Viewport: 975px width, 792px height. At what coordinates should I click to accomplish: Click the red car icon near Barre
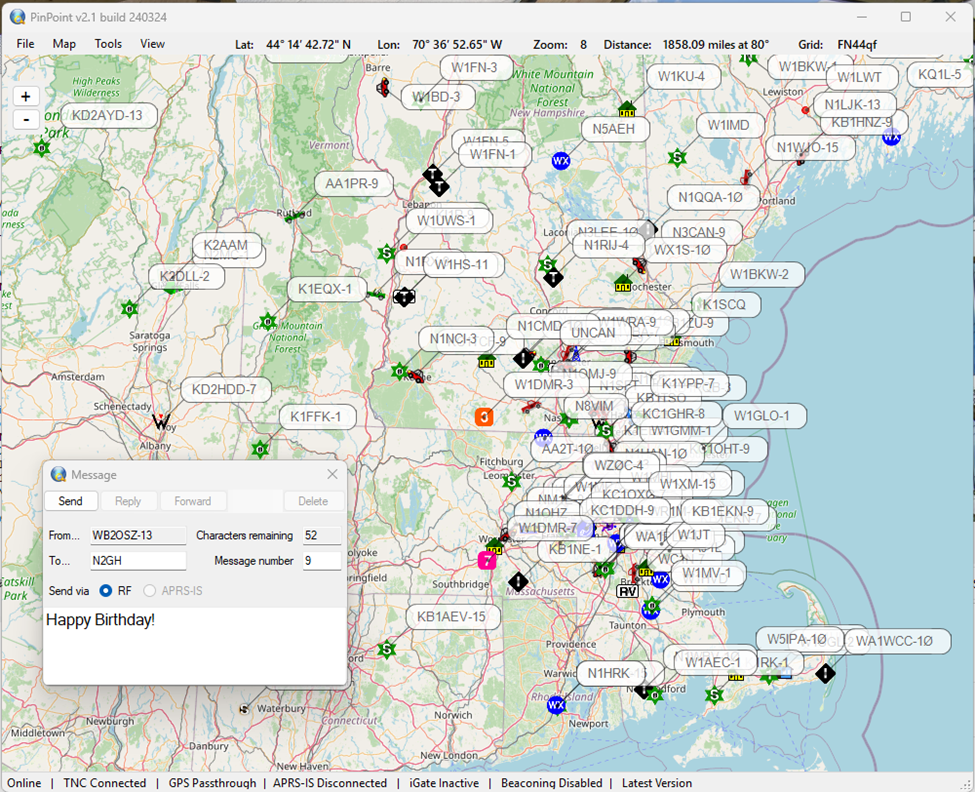(x=383, y=88)
